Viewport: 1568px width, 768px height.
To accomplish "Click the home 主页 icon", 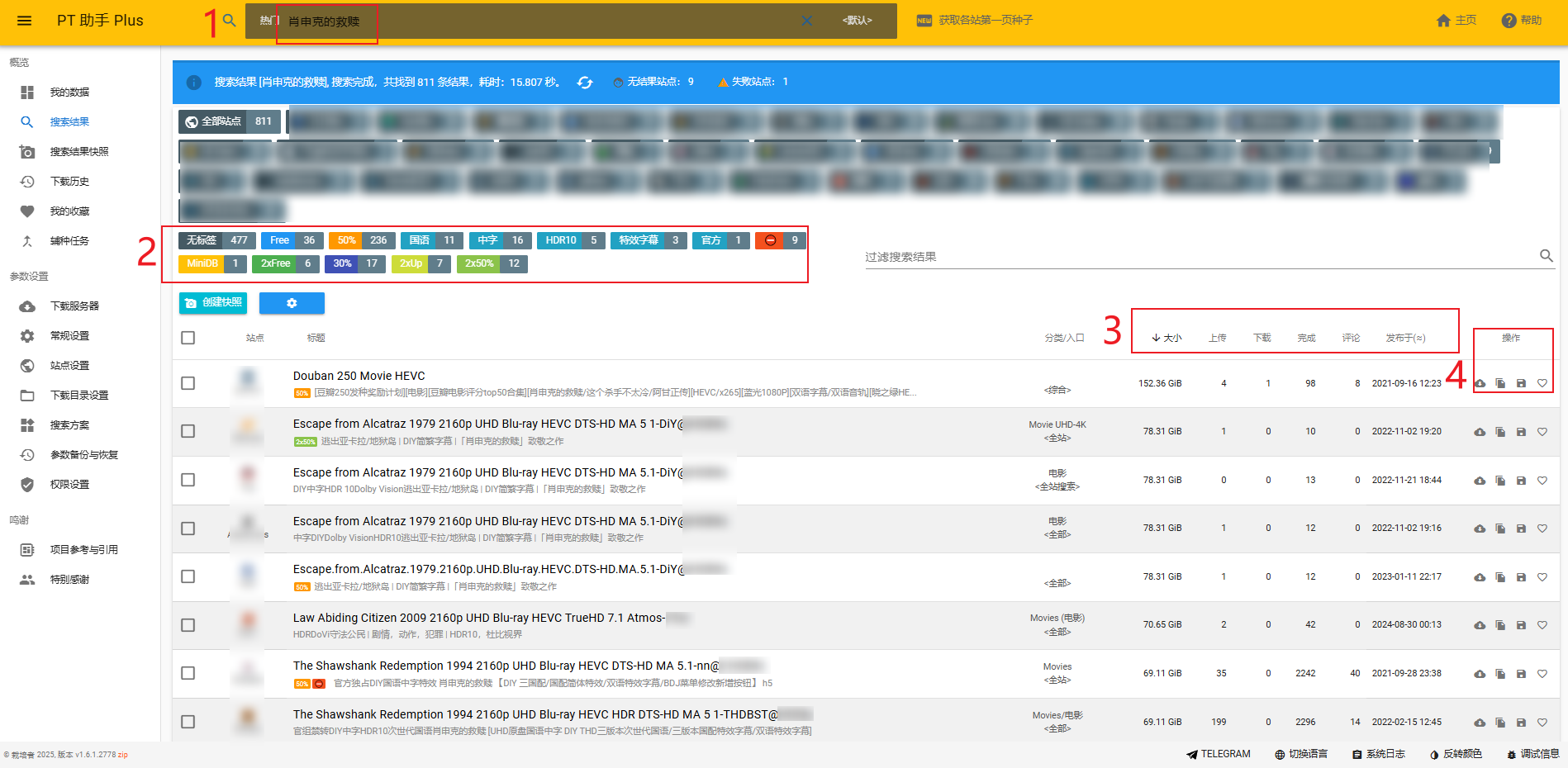I will (1444, 21).
